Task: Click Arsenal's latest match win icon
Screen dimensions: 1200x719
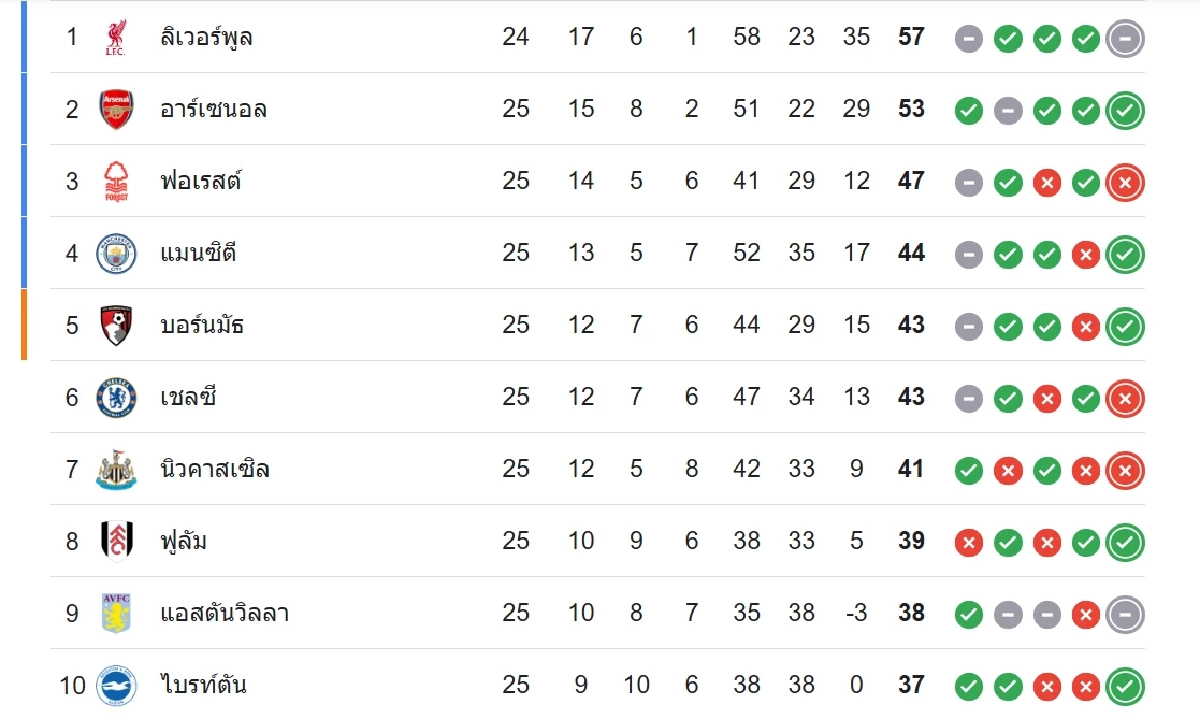Action: click(x=1125, y=110)
